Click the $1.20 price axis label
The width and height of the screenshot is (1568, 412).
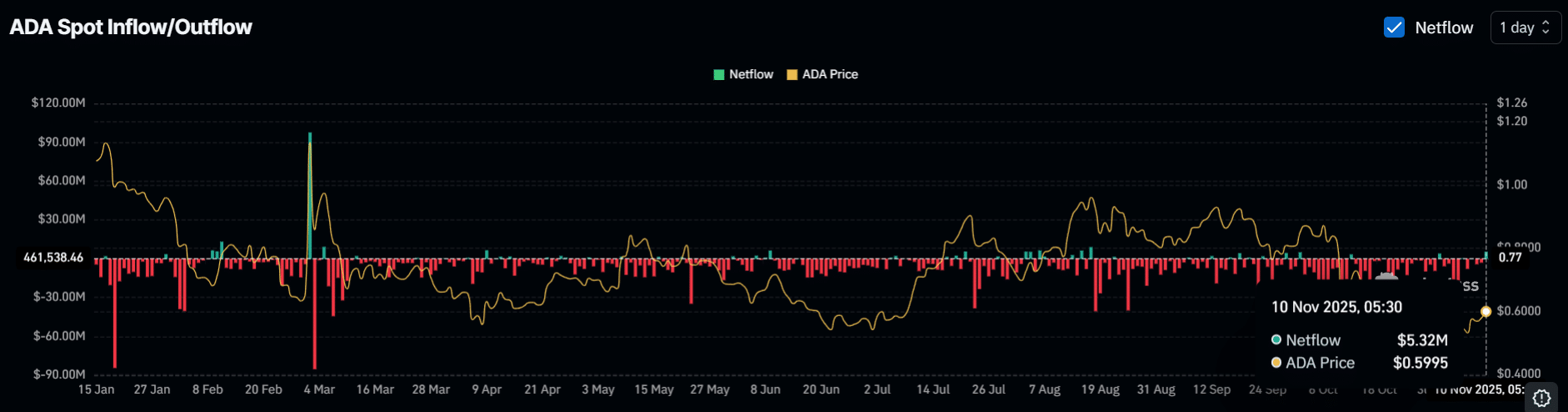(x=1512, y=121)
